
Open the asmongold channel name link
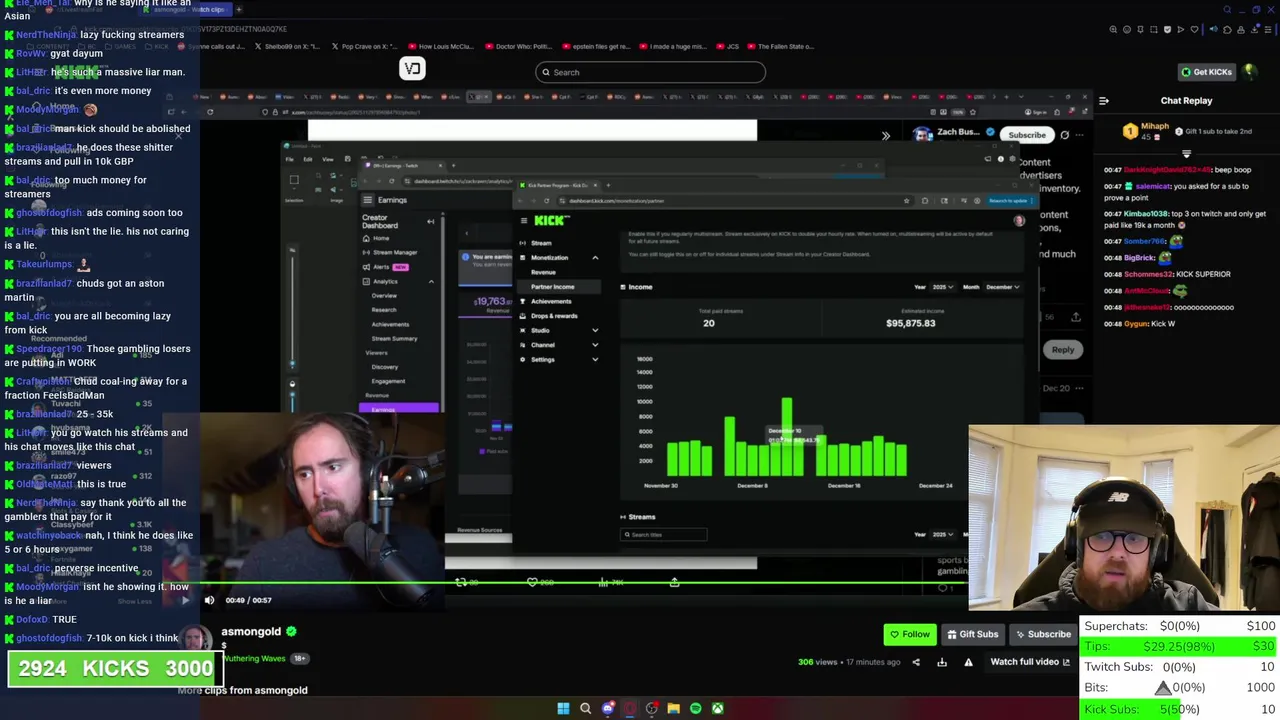tap(251, 632)
